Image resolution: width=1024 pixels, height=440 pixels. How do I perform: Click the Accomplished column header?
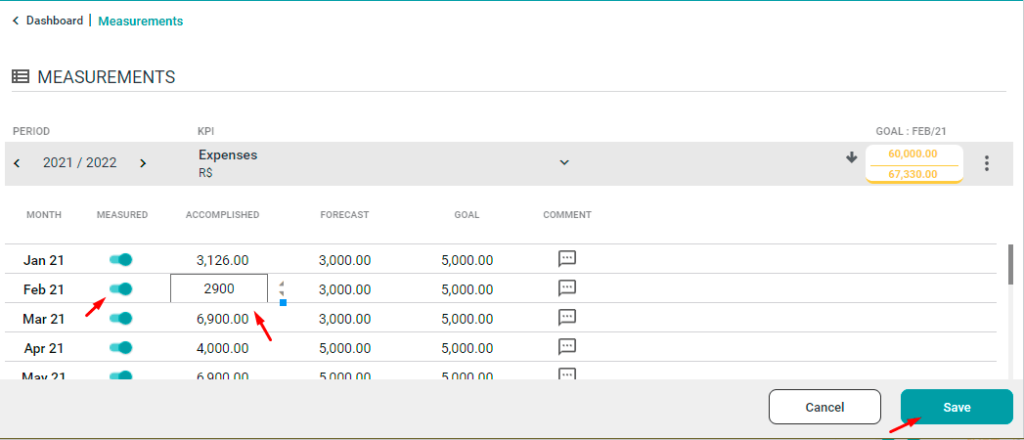223,214
